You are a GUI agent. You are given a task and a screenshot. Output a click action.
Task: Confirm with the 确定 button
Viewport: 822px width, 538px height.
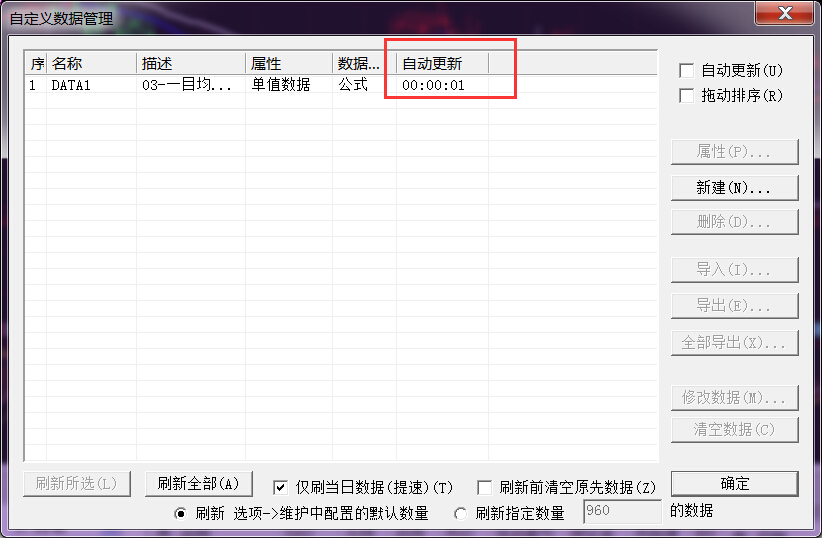coord(734,483)
